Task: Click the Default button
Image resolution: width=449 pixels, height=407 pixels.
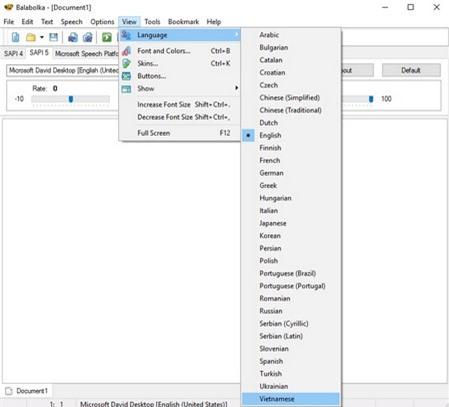Action: [x=411, y=70]
